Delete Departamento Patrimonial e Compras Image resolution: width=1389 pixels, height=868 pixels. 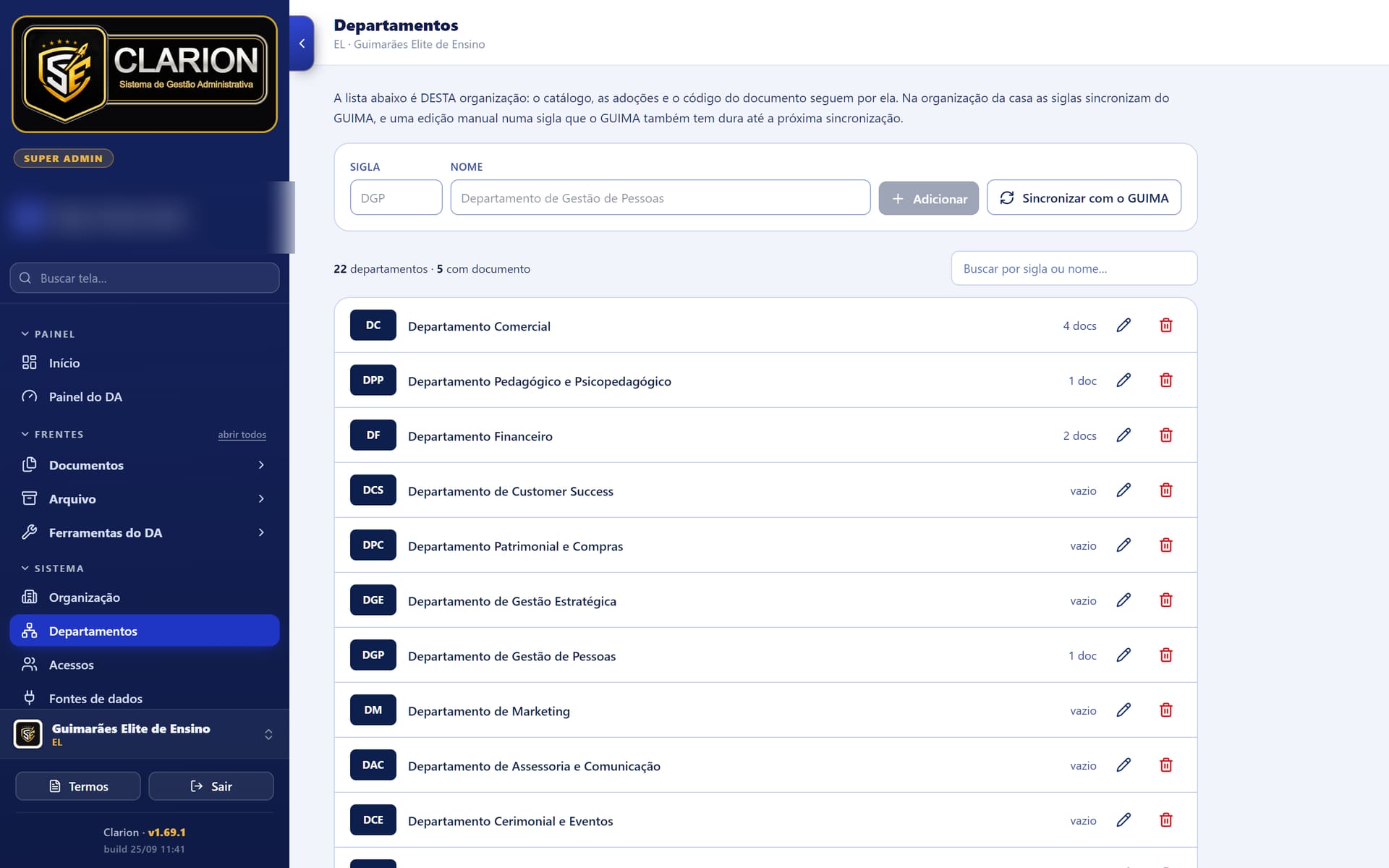(x=1166, y=545)
